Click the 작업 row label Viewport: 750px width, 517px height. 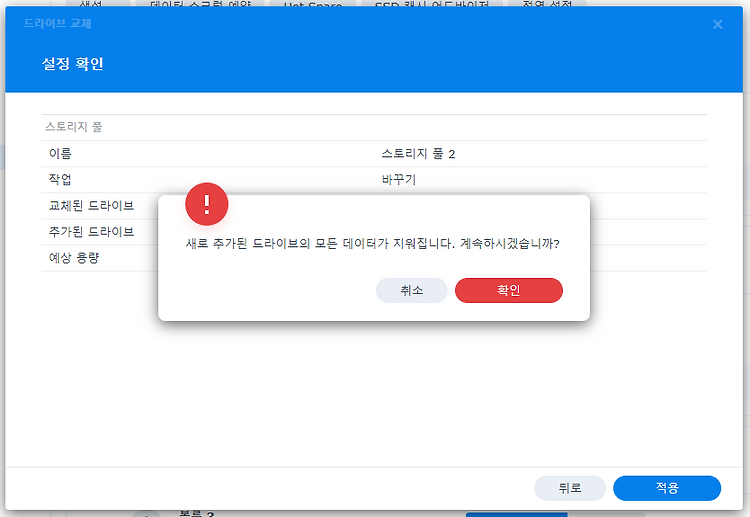tap(60, 180)
